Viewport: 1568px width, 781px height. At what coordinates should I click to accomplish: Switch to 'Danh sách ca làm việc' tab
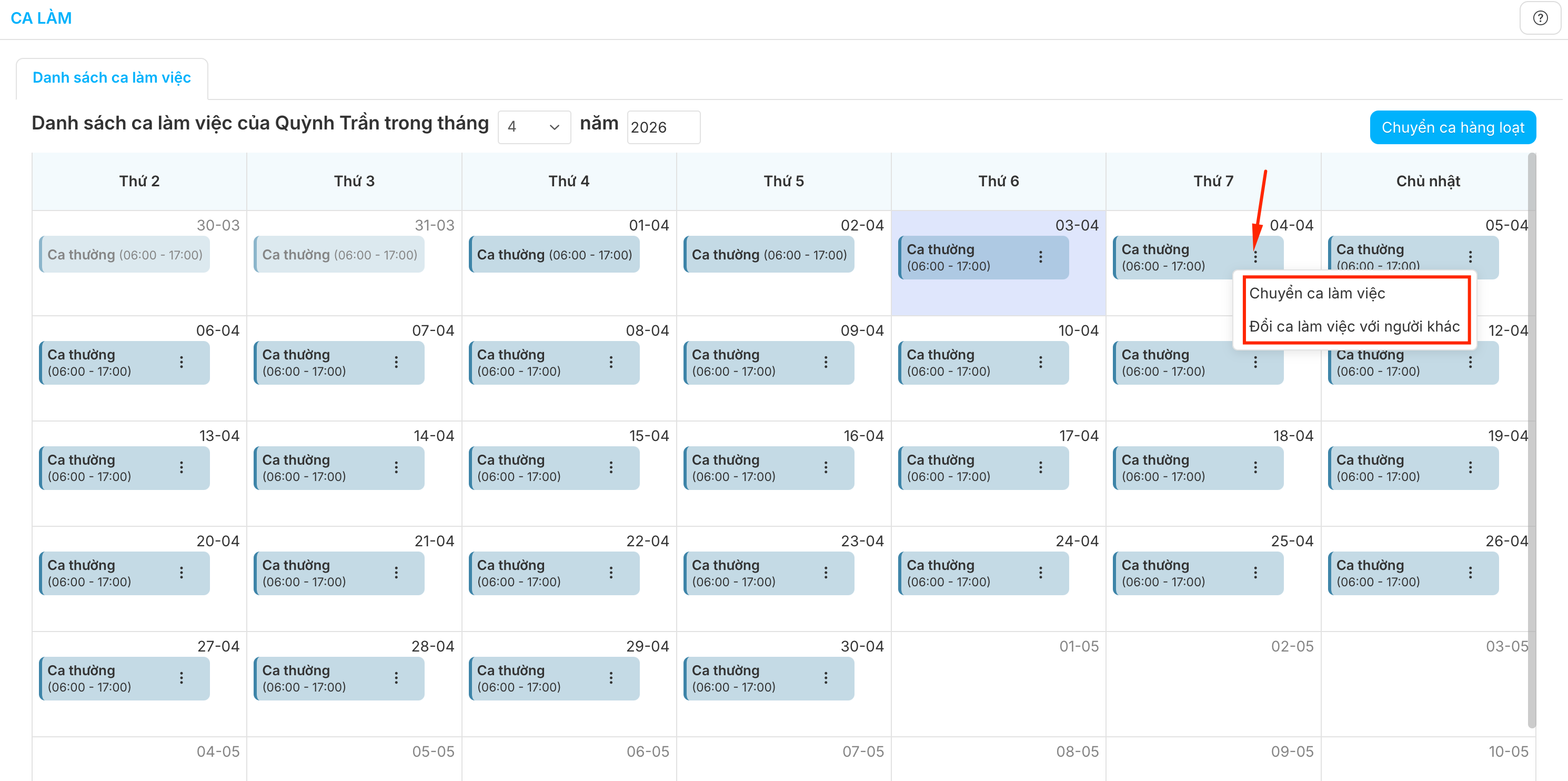[112, 78]
